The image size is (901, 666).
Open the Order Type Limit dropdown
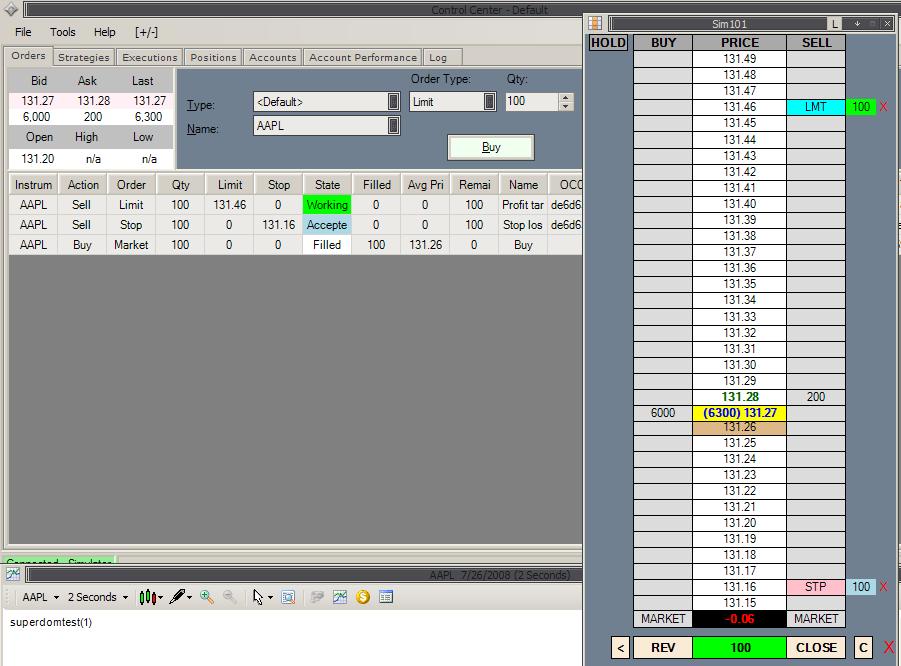click(x=453, y=102)
